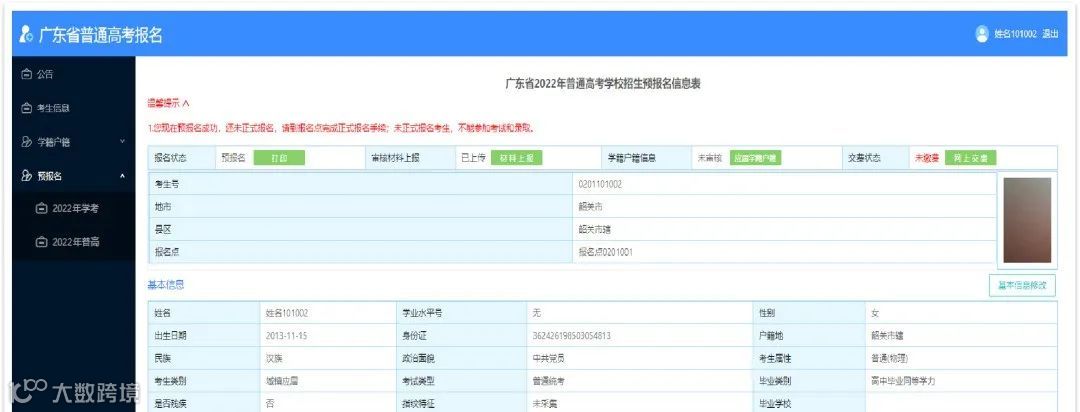Collapse the 预报名 sidebar chevron
This screenshot has width=1080, height=412.
[x=123, y=176]
